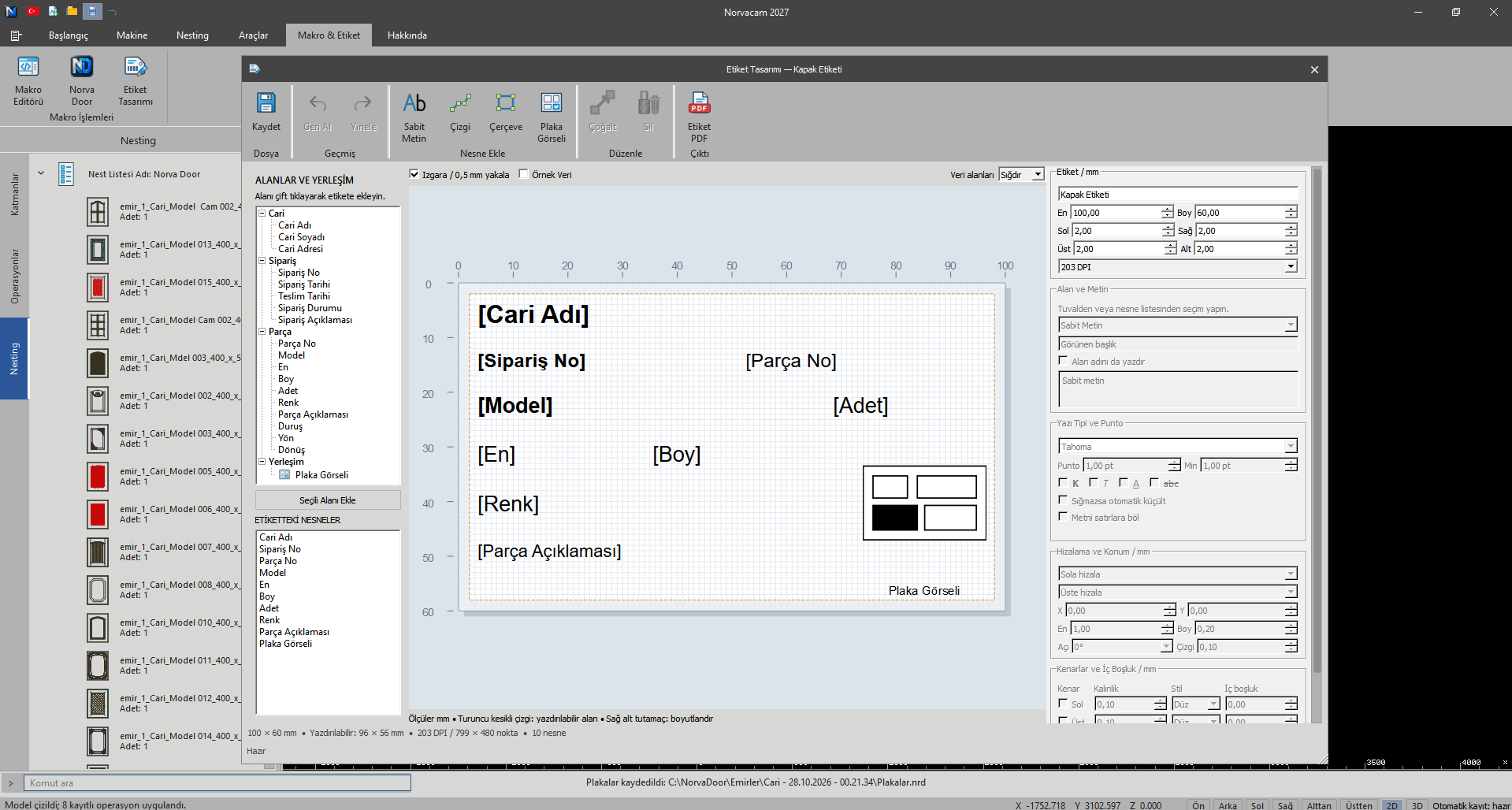The image size is (1512, 810).
Task: Toggle Izgara 0,5 mm yakala checkbox
Action: coord(414,174)
